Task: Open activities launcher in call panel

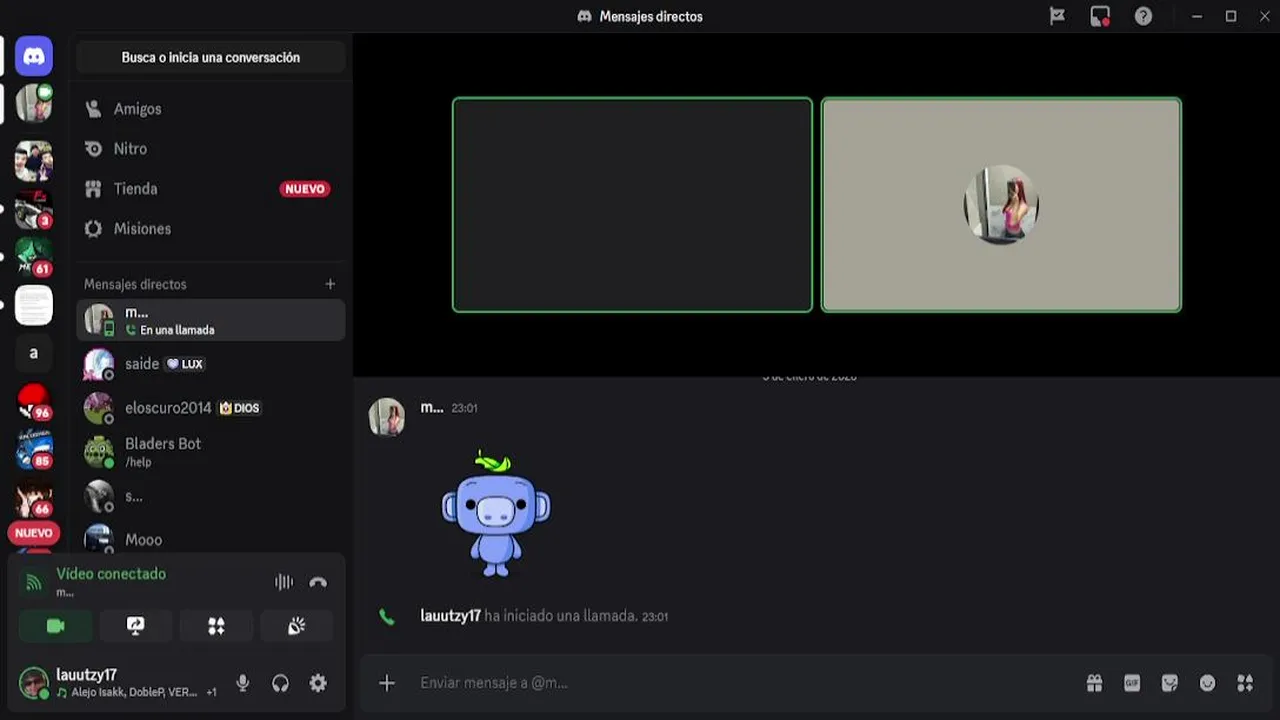Action: click(x=216, y=626)
